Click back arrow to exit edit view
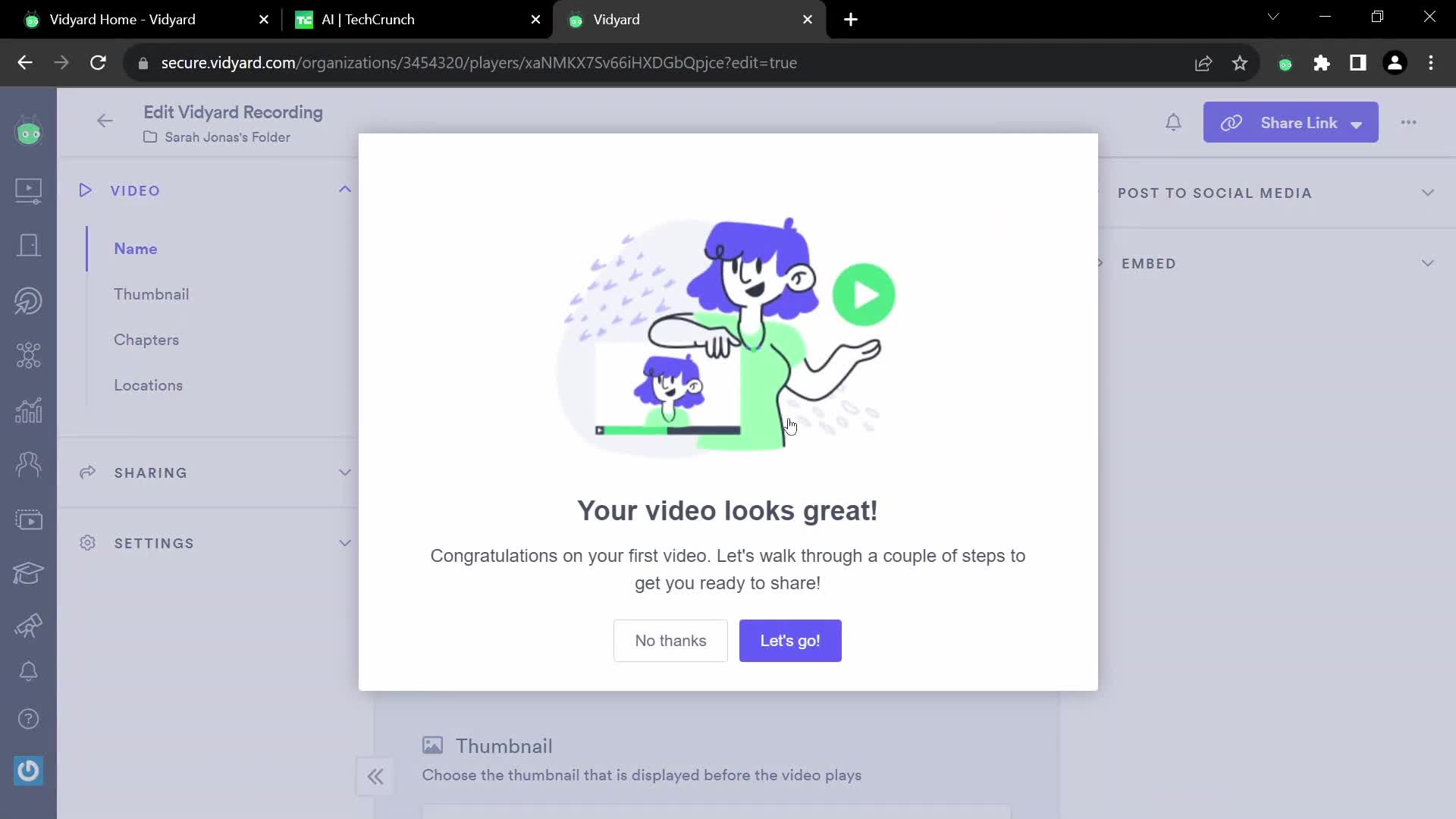This screenshot has width=1456, height=819. click(x=106, y=121)
